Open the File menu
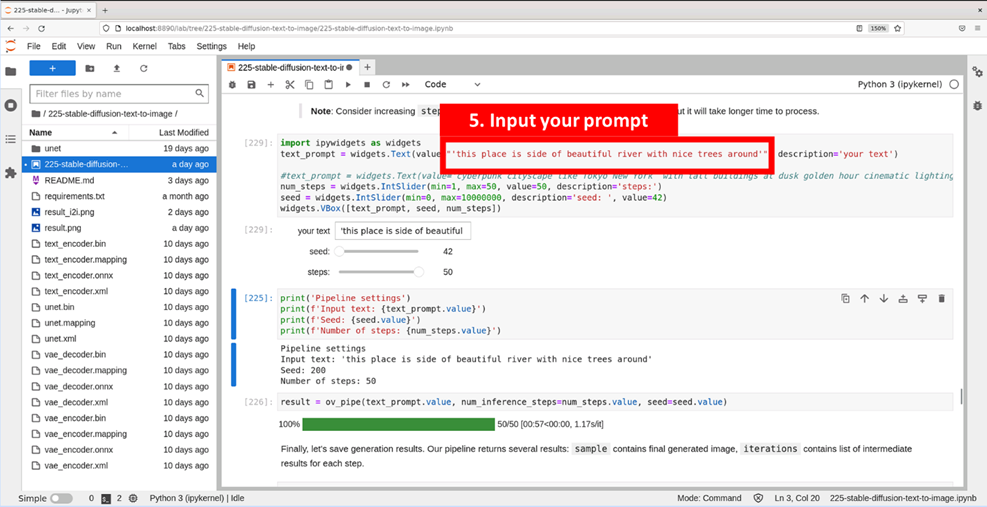Image resolution: width=987 pixels, height=507 pixels. 33,46
